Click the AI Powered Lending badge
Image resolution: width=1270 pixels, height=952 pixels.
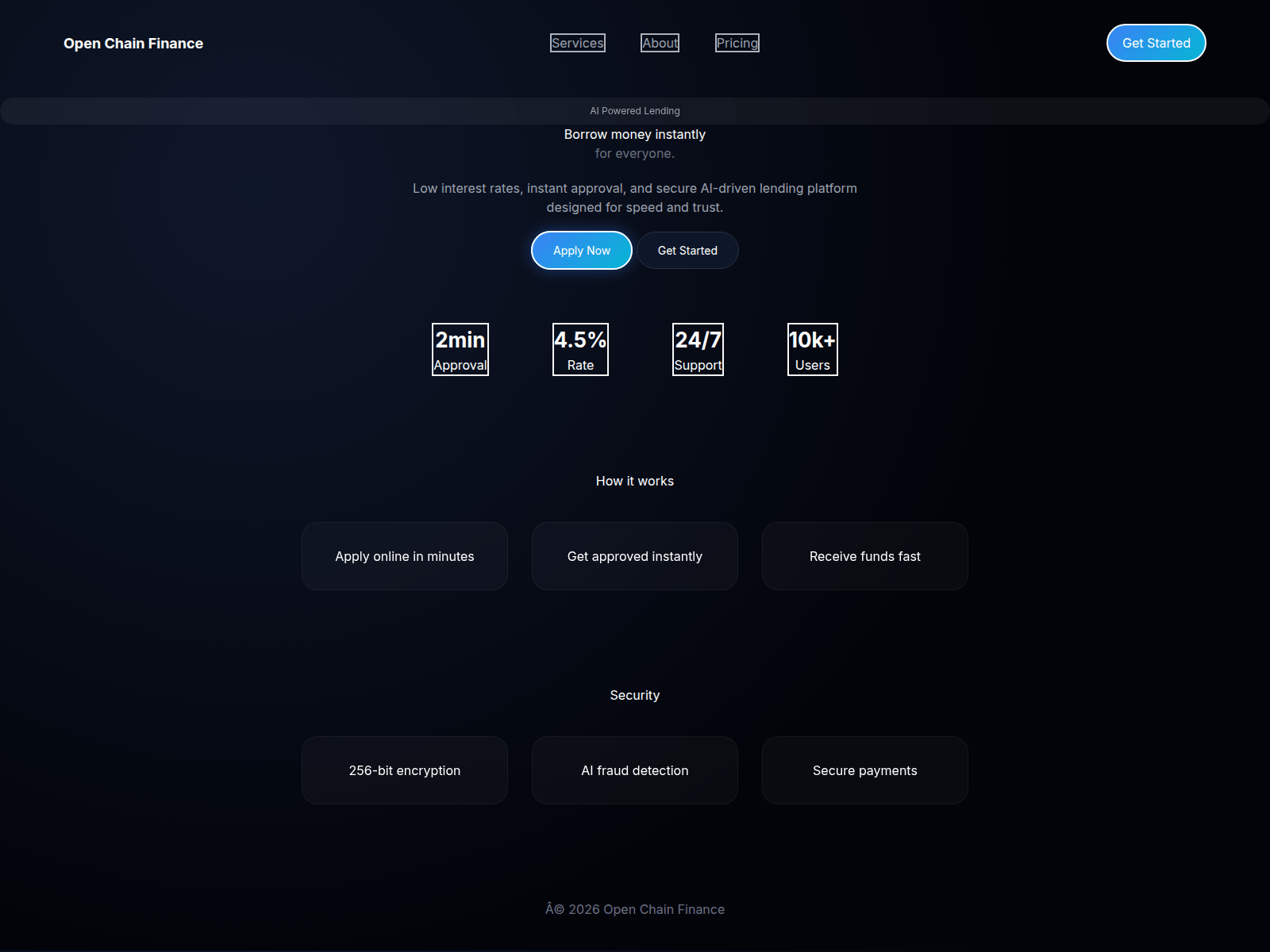[635, 111]
